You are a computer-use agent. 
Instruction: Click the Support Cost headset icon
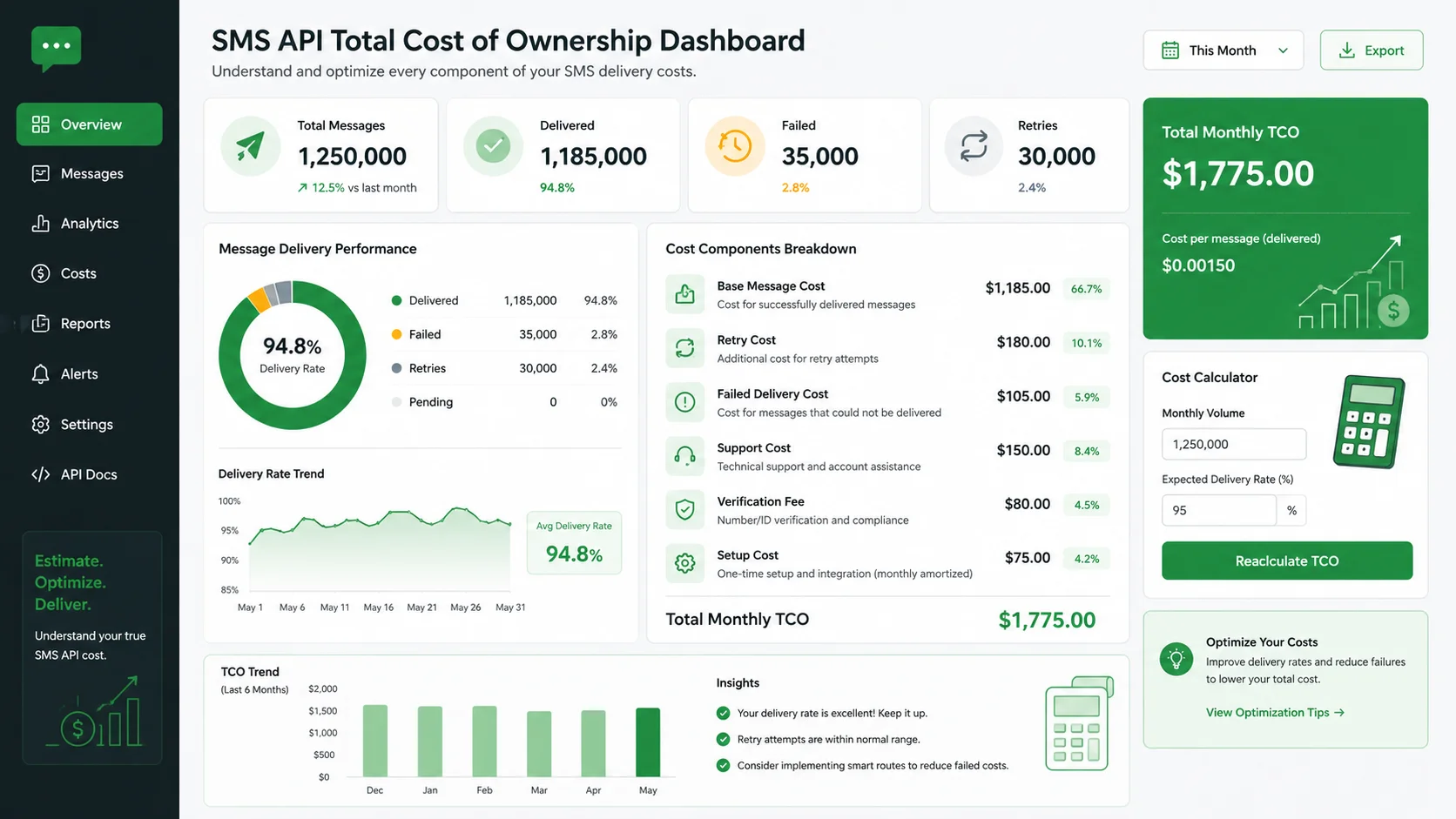685,456
